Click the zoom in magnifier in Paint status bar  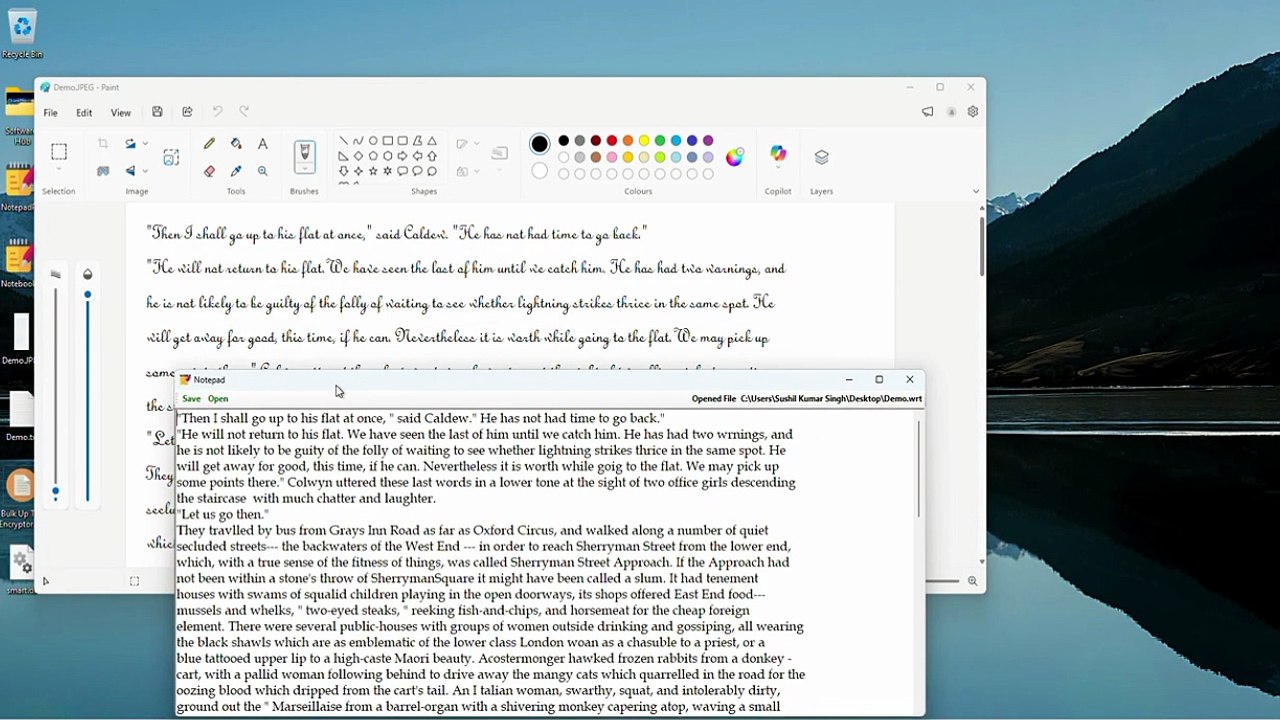(972, 581)
